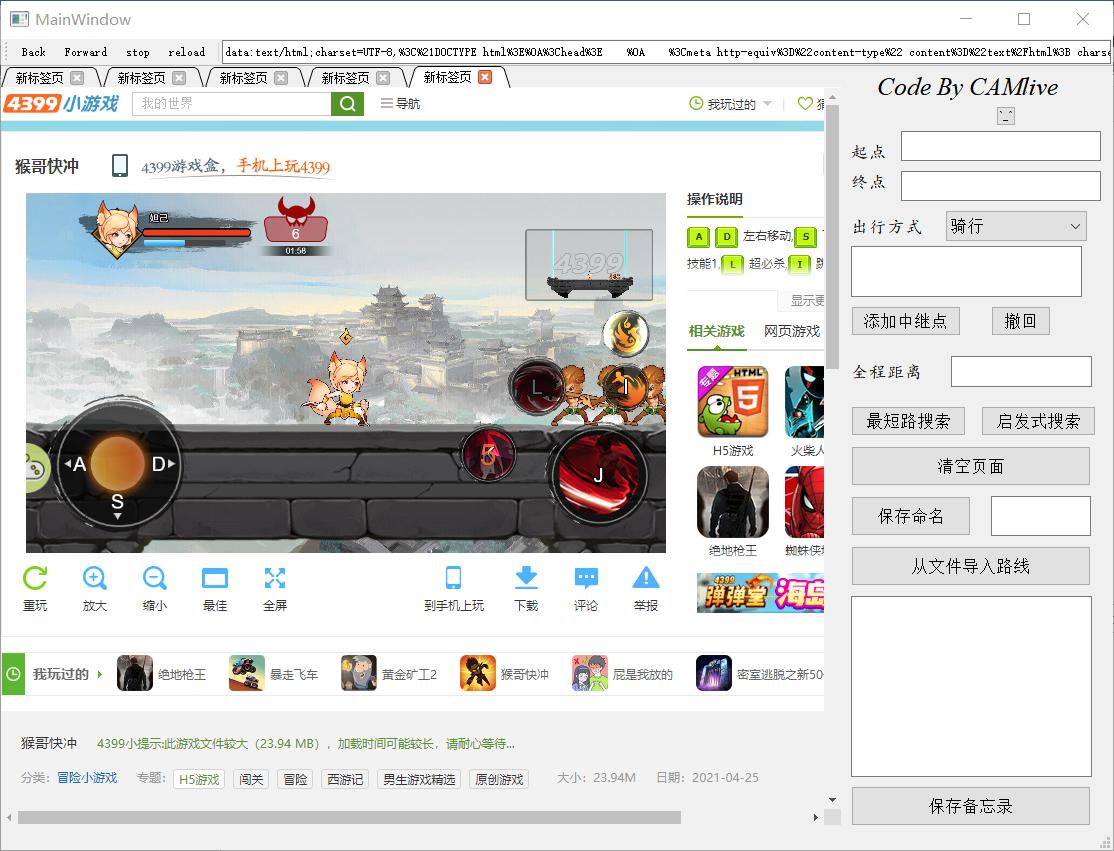The height and width of the screenshot is (851, 1114).
Task: Click the 西游记 tag link
Action: (345, 779)
